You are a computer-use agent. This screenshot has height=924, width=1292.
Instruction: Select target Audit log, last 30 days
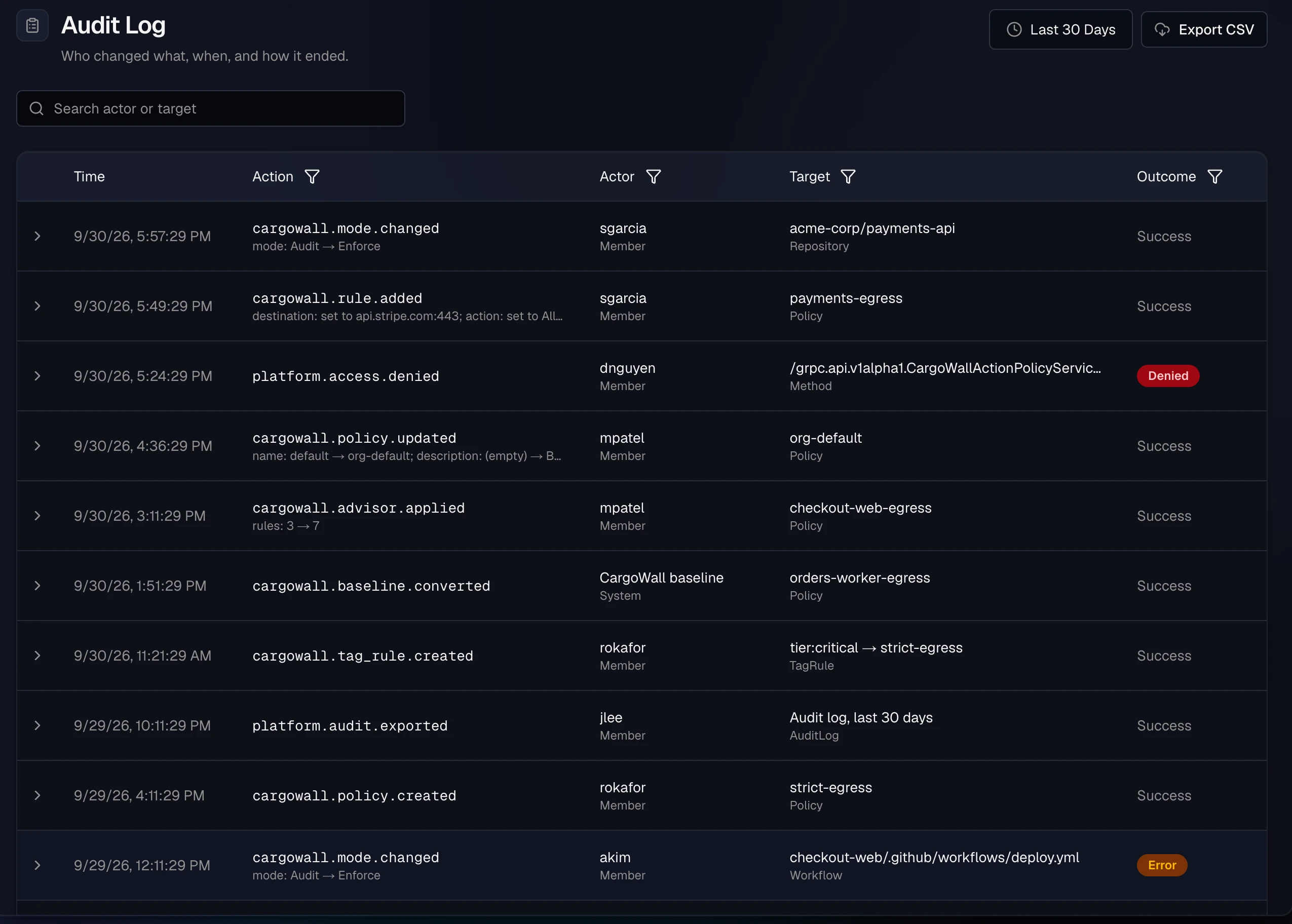(x=861, y=719)
